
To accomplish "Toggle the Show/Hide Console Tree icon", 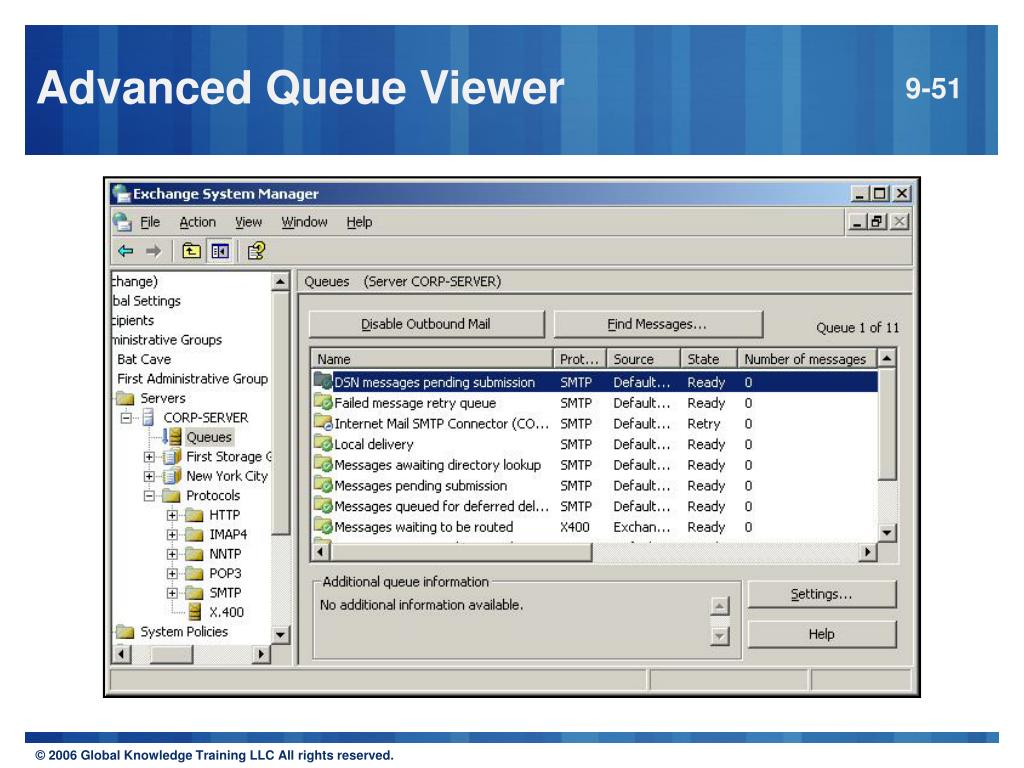I will [220, 251].
